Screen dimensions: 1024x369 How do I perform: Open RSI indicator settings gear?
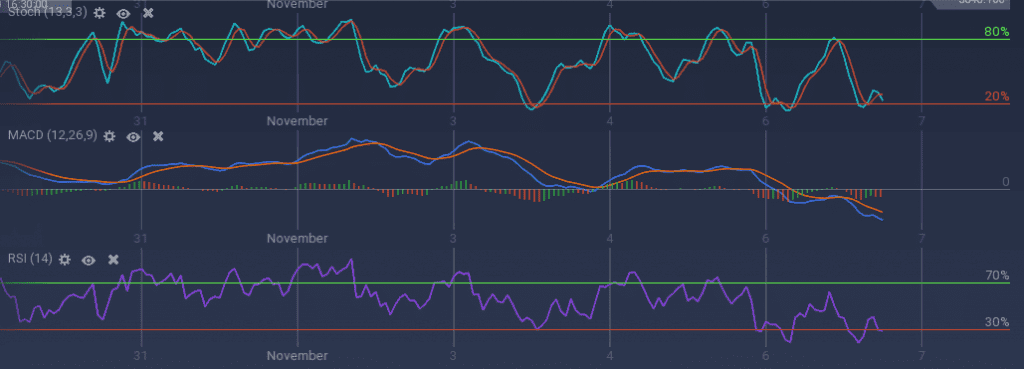coord(64,259)
